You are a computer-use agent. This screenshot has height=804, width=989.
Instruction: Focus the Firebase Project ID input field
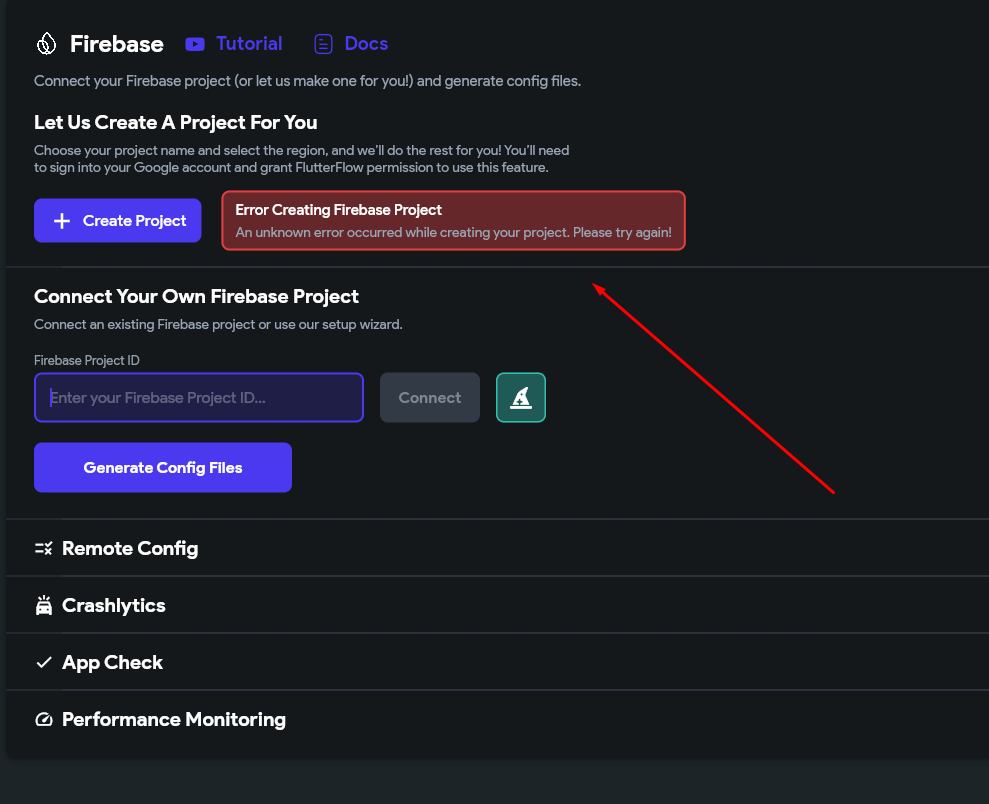(199, 397)
